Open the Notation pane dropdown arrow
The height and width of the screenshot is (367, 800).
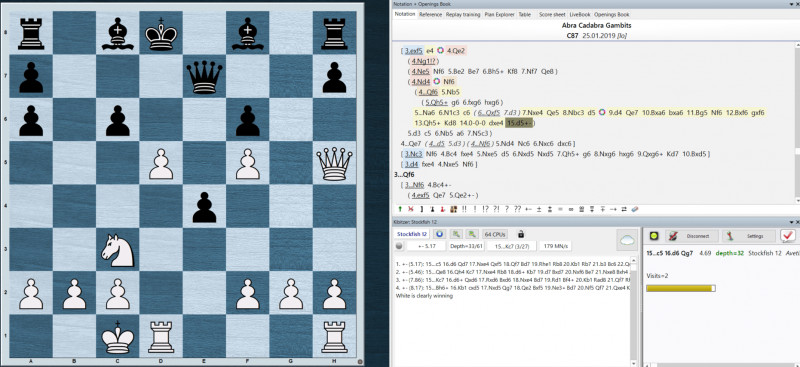(x=790, y=4)
